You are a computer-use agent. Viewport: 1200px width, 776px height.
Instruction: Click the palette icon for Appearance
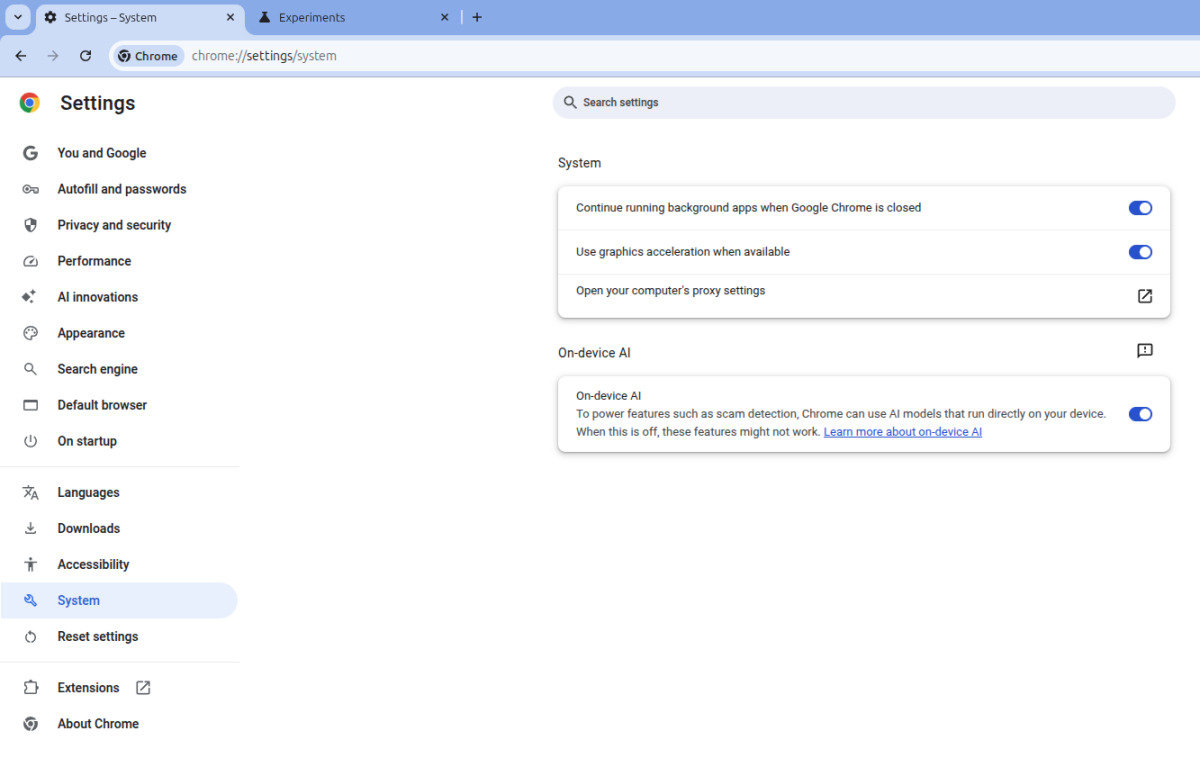(x=30, y=333)
